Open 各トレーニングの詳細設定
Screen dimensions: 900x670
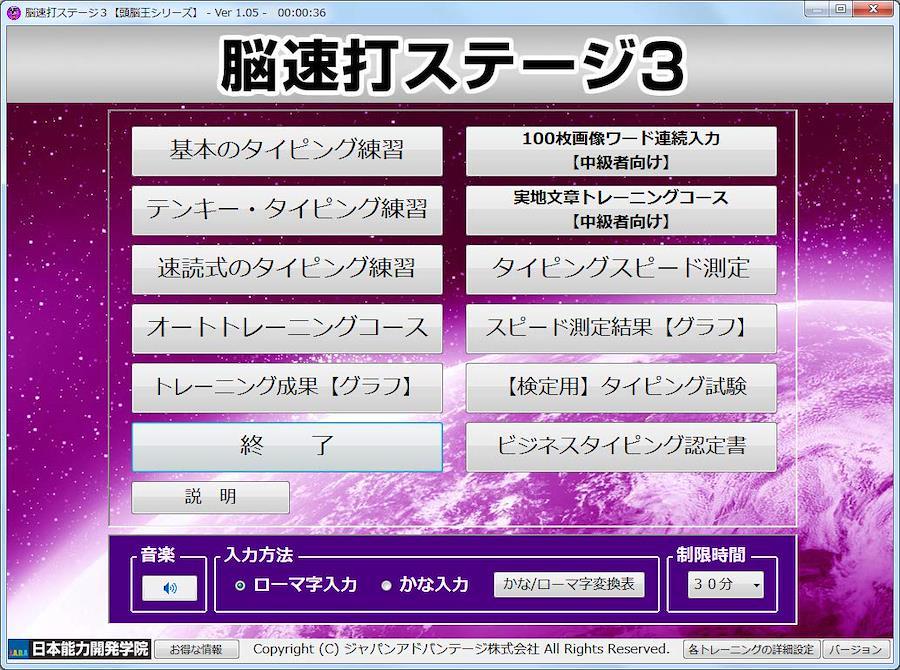[x=752, y=650]
